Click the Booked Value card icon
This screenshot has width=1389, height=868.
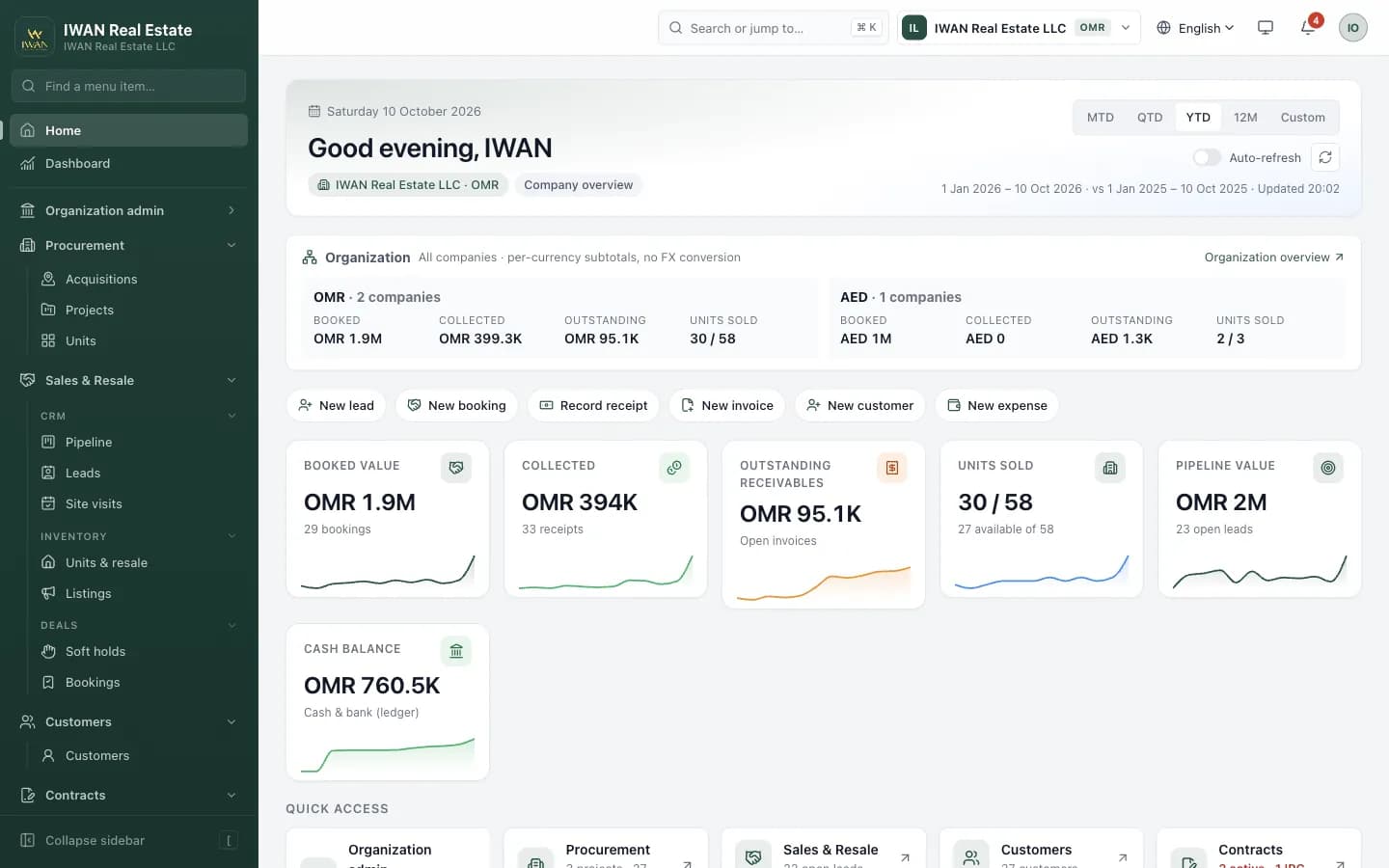(456, 468)
